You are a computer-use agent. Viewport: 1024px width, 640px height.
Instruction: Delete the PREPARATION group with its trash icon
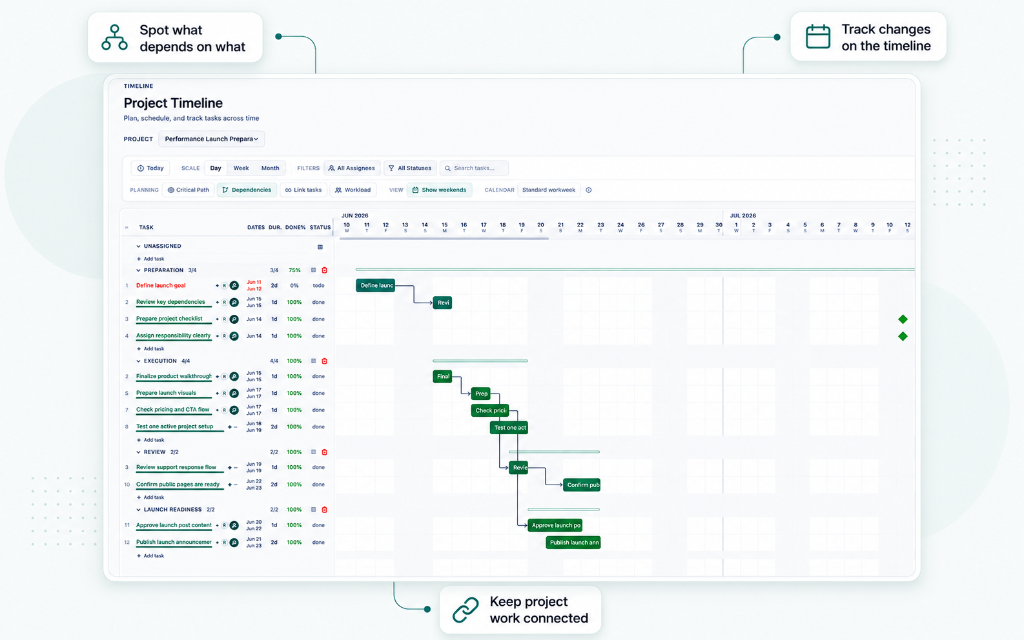(325, 270)
